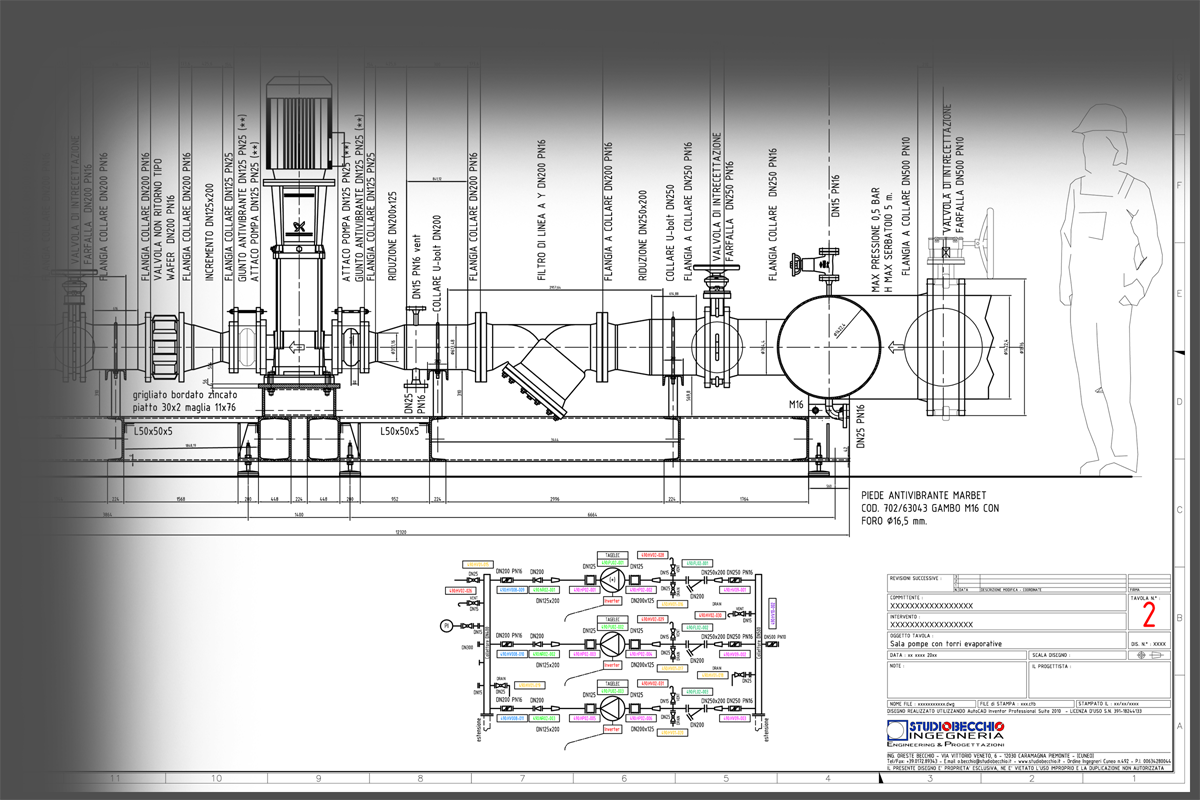Click the Inverter box under the top pump
This screenshot has height=800, width=1200.
612,602
